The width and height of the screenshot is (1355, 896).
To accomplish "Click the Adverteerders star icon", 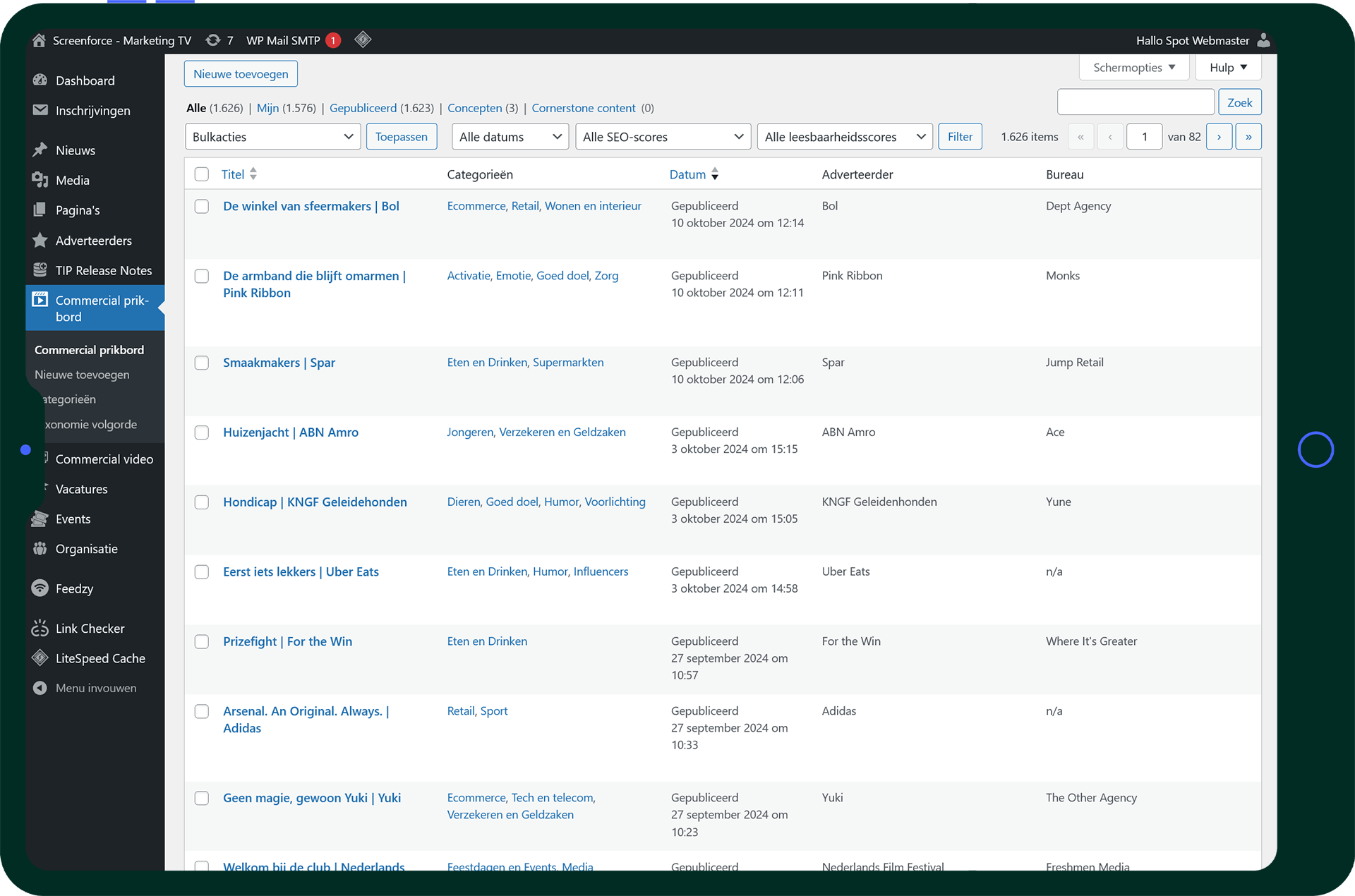I will tap(40, 241).
